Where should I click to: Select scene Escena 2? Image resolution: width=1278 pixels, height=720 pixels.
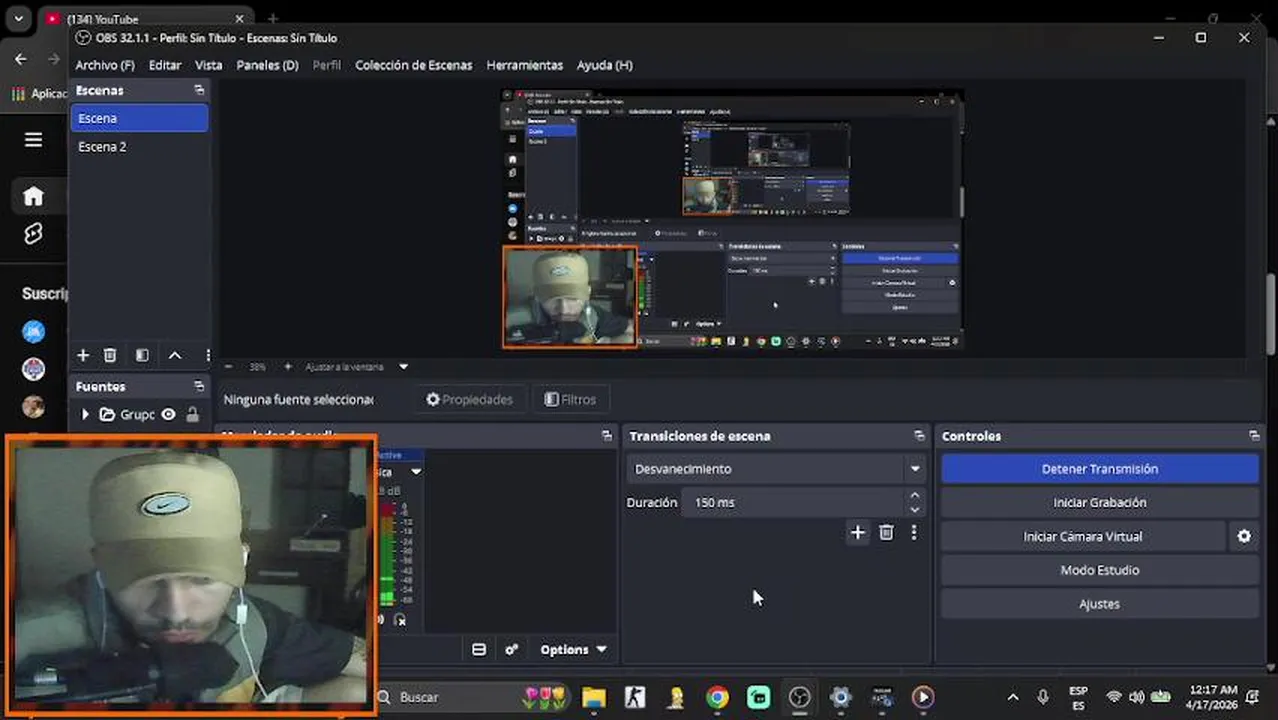point(139,147)
